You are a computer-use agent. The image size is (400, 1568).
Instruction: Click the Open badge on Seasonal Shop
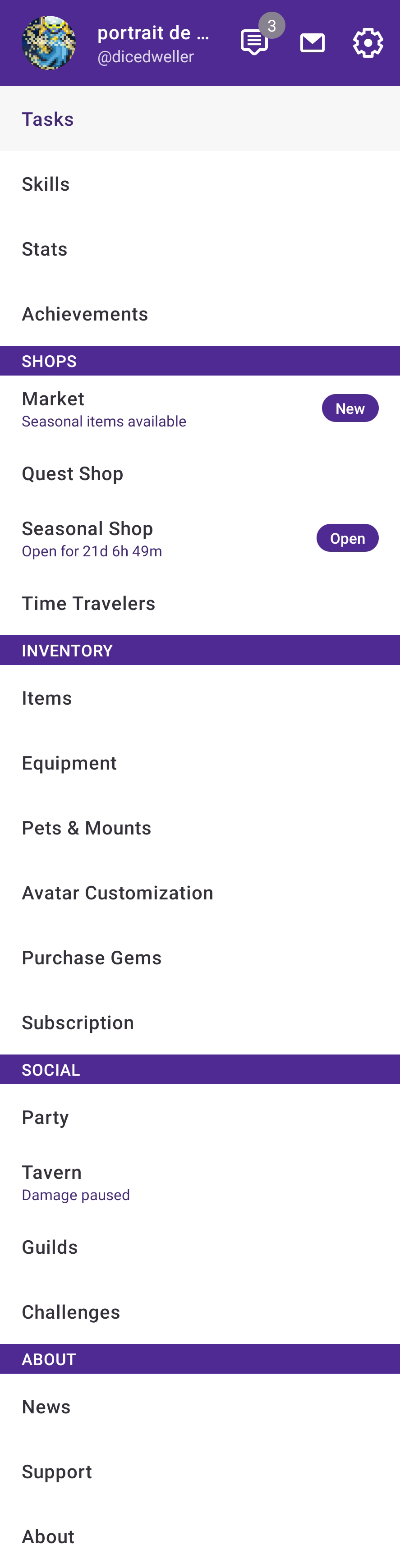point(347,538)
